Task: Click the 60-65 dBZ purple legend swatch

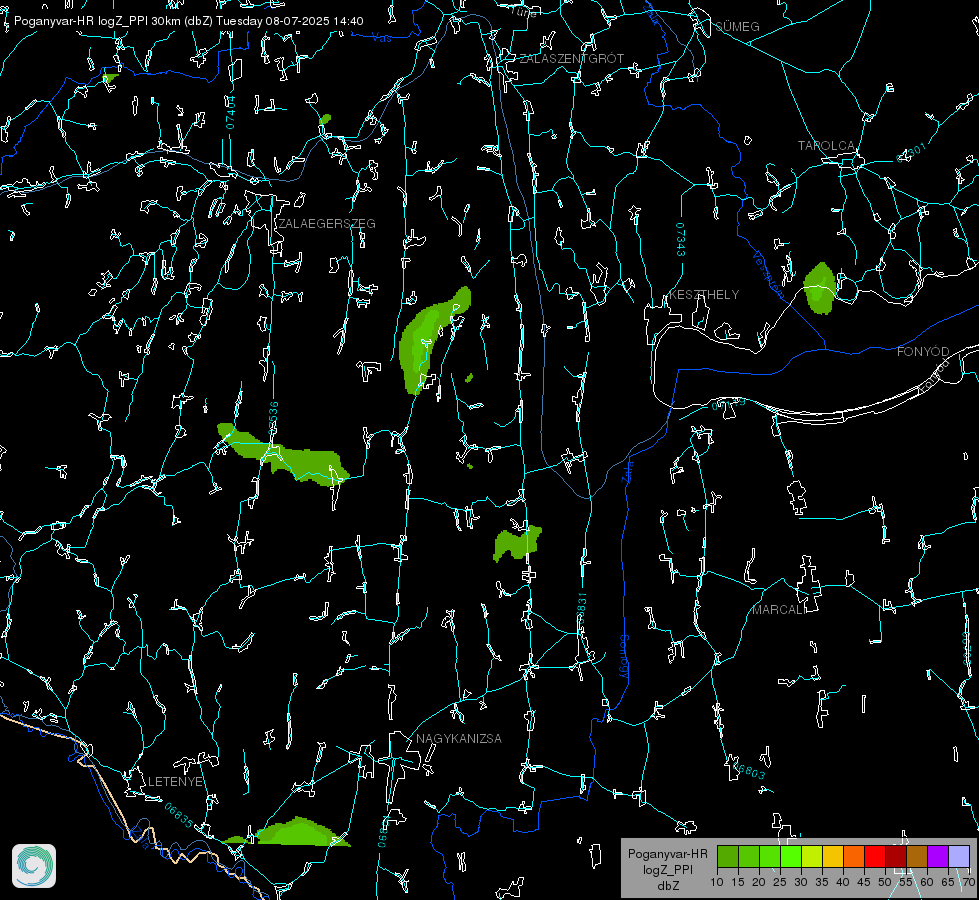Action: pos(938,857)
